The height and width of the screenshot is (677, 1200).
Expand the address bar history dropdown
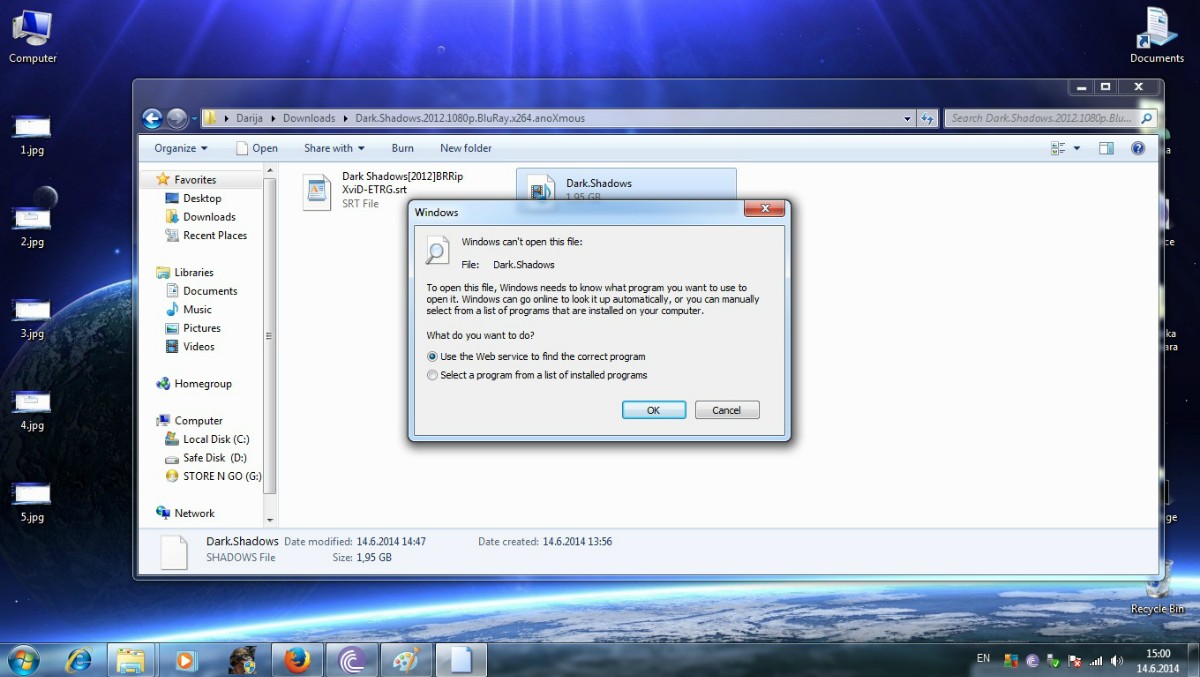[x=907, y=118]
